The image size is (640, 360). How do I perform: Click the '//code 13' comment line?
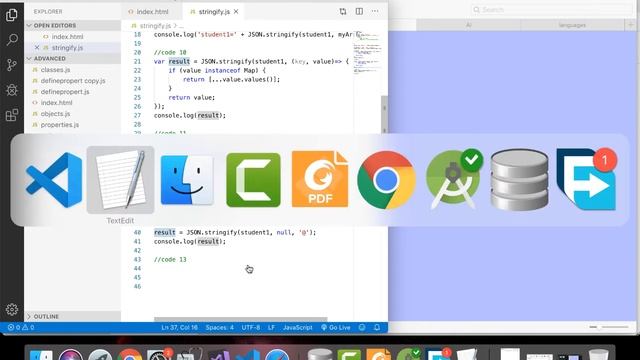click(x=170, y=260)
